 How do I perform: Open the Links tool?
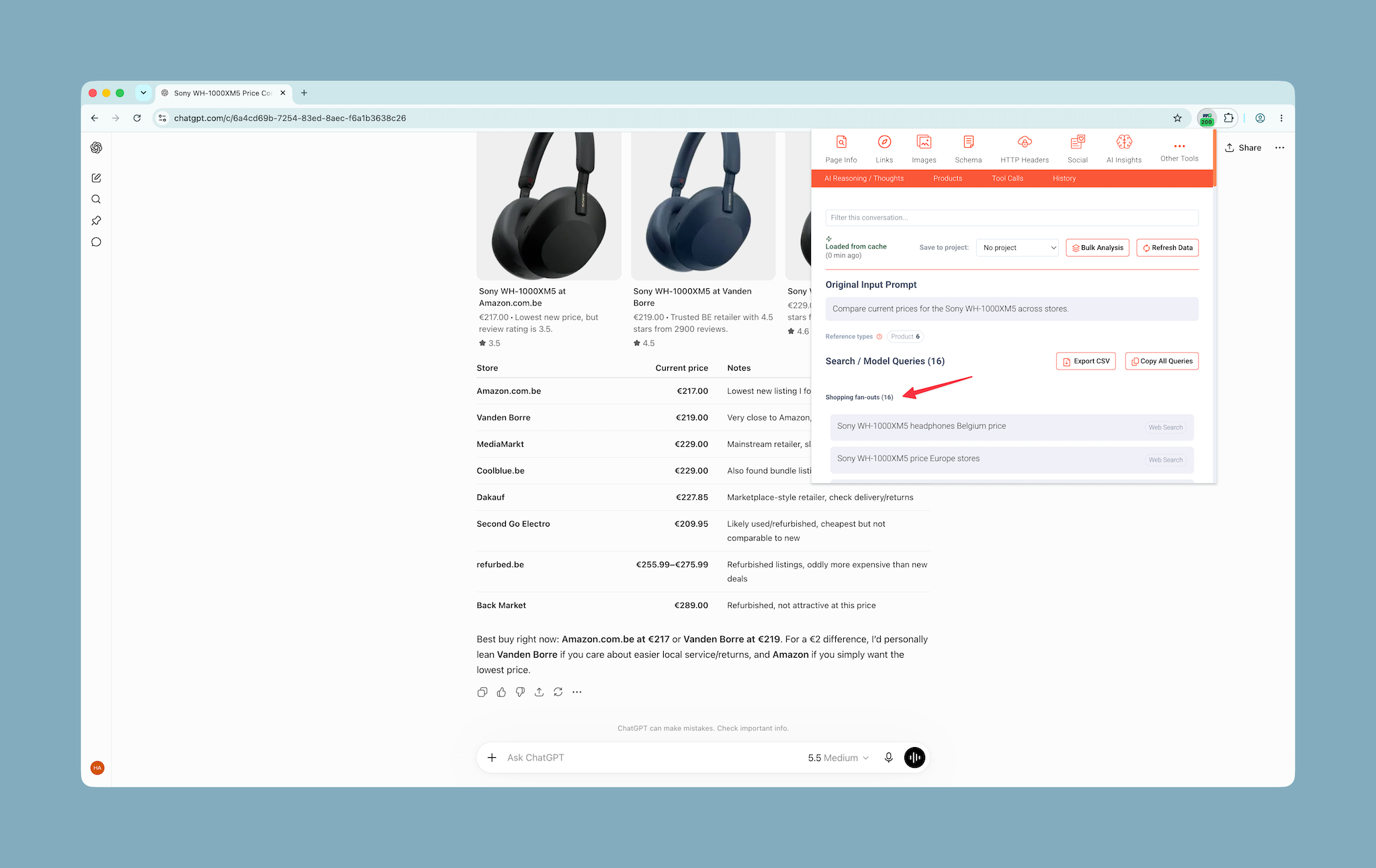pos(884,149)
